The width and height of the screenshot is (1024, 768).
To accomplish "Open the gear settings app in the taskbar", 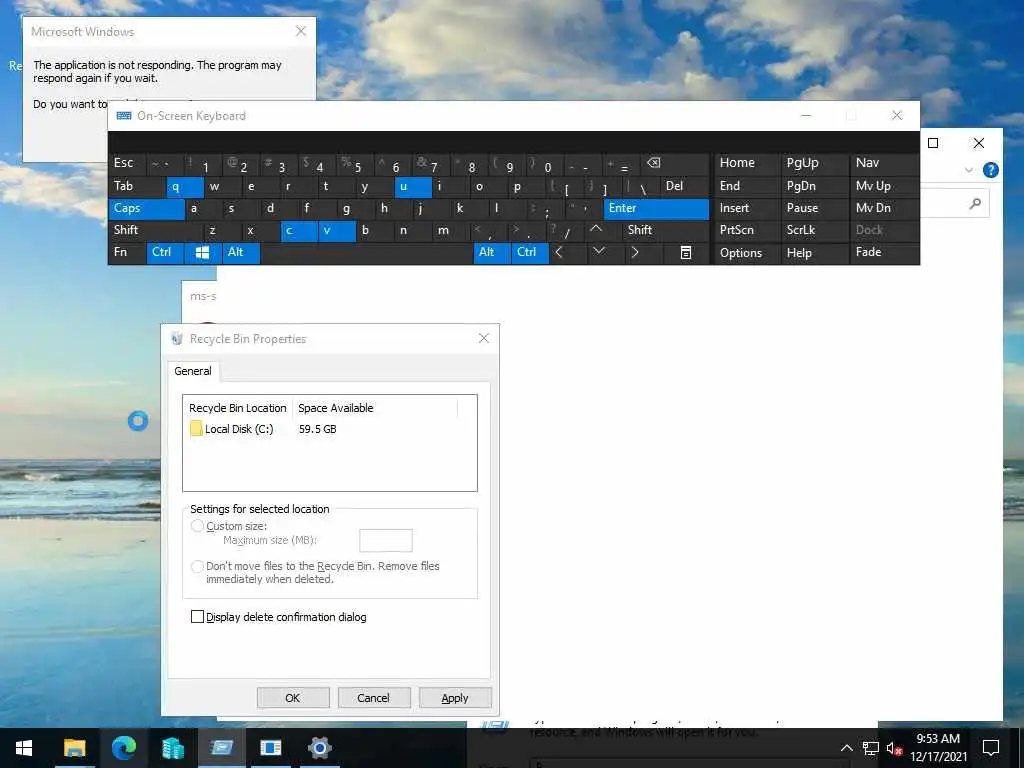I will tap(319, 748).
